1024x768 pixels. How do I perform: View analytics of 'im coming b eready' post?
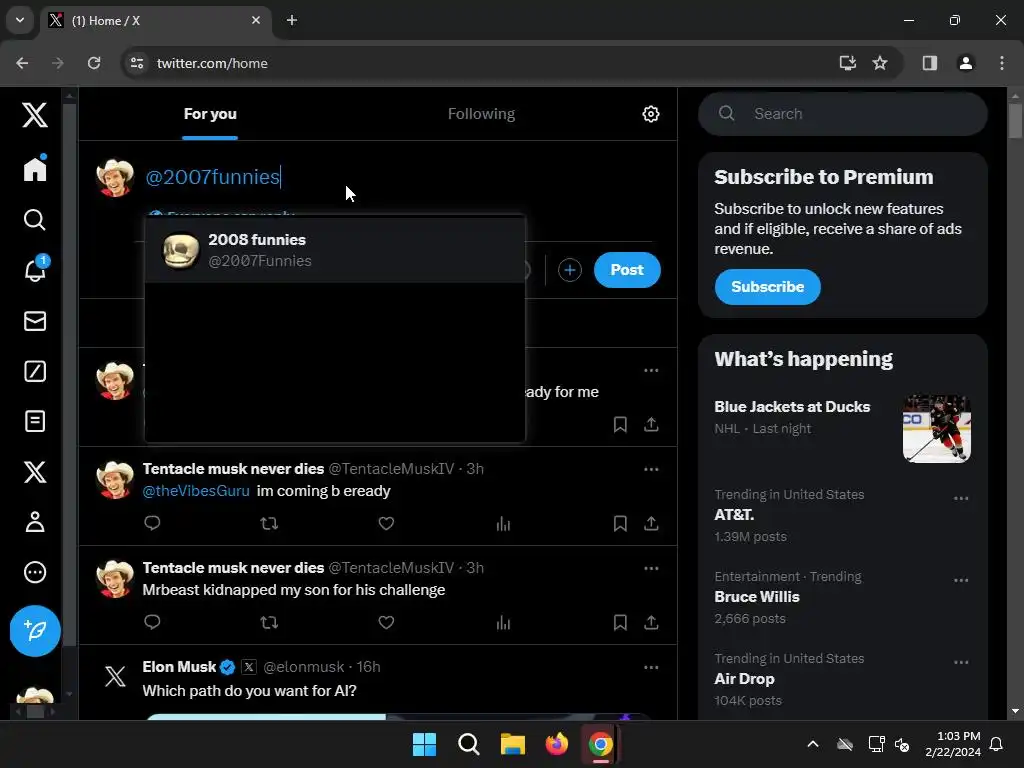tap(503, 523)
